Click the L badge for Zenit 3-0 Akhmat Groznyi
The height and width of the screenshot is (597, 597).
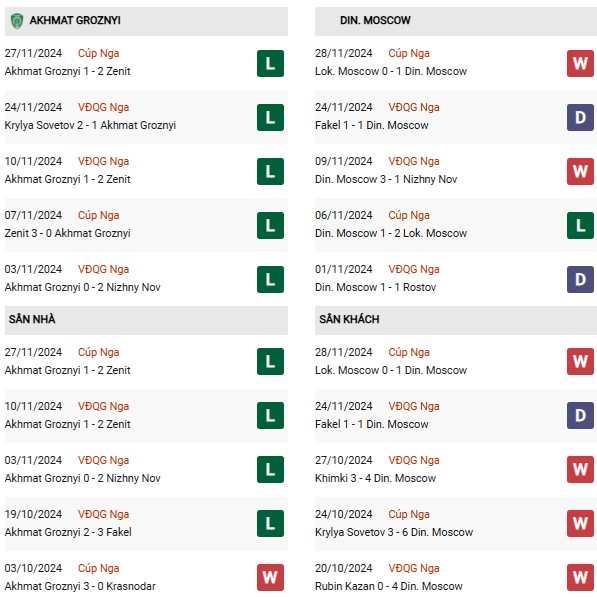[270, 225]
